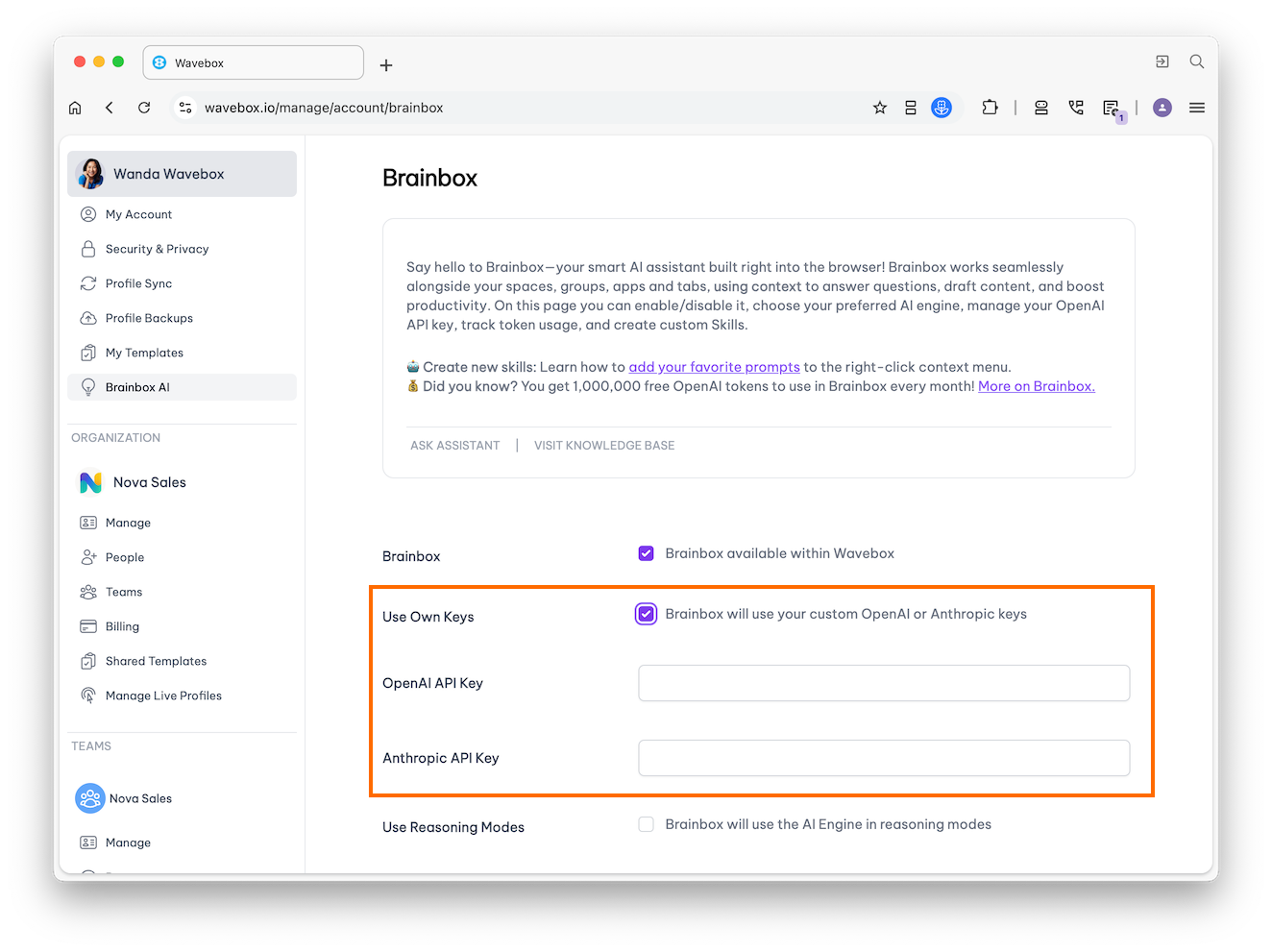This screenshot has width=1272, height=952.
Task: Open My Account in sidebar
Action: (183, 214)
